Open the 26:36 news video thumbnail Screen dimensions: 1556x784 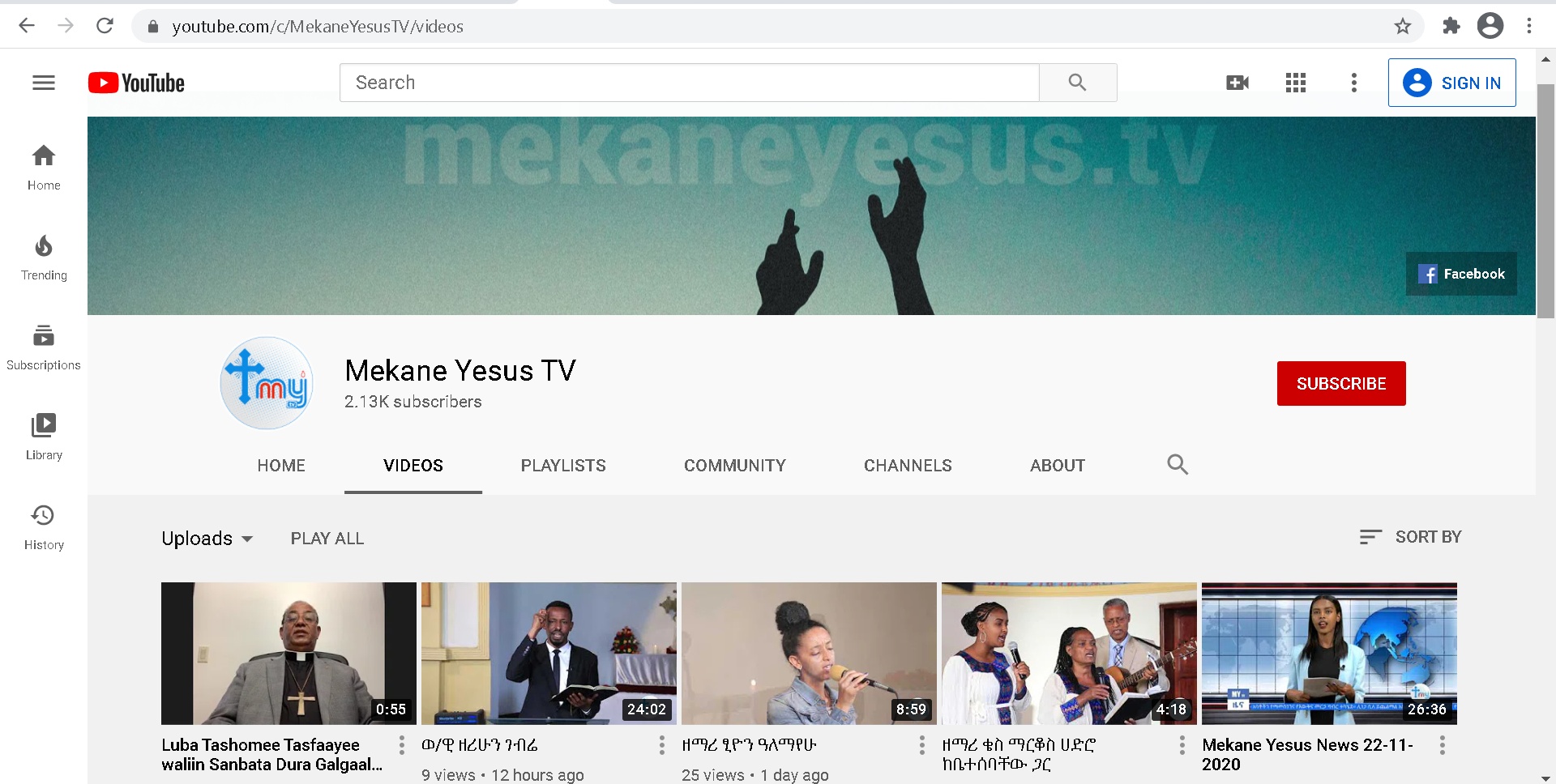1329,653
